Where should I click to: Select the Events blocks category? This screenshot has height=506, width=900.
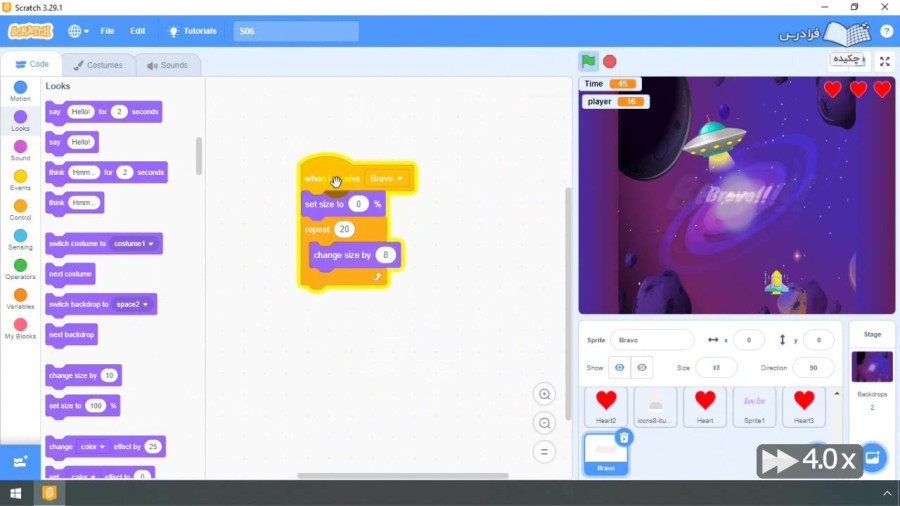click(20, 180)
